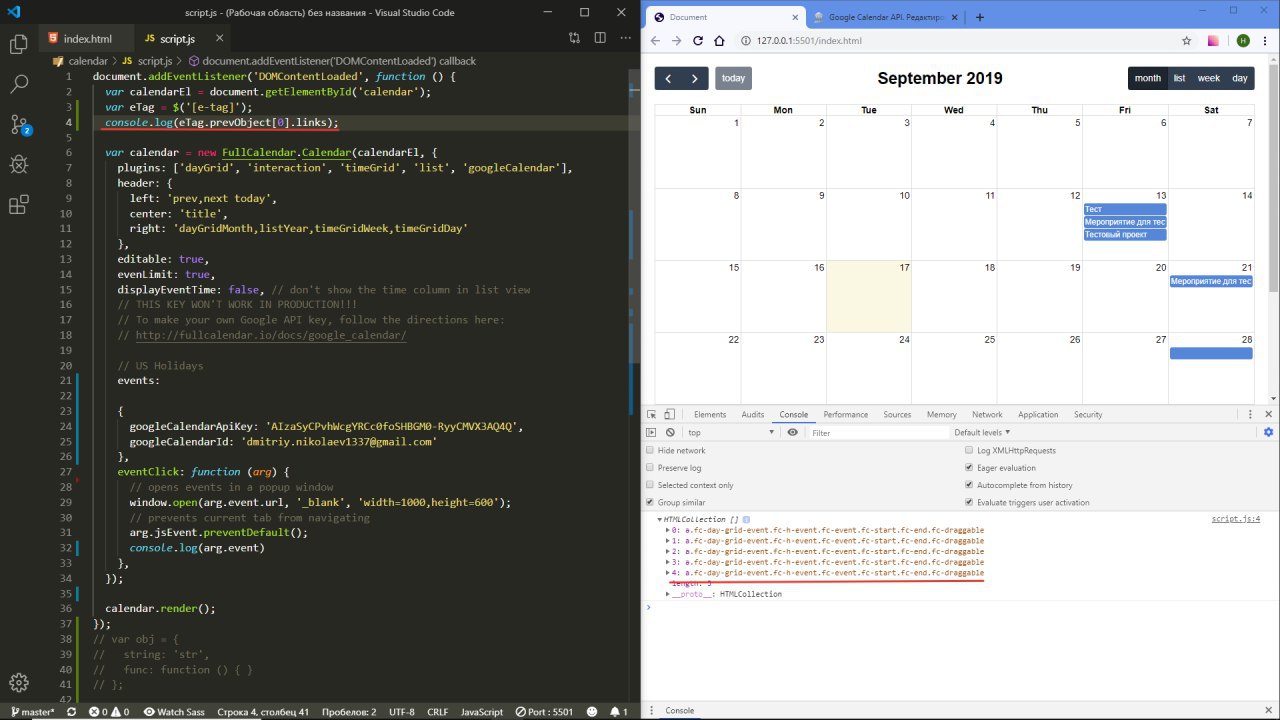Switch to the Google Calendar API browser tab
This screenshot has width=1280, height=720.
coord(885,17)
